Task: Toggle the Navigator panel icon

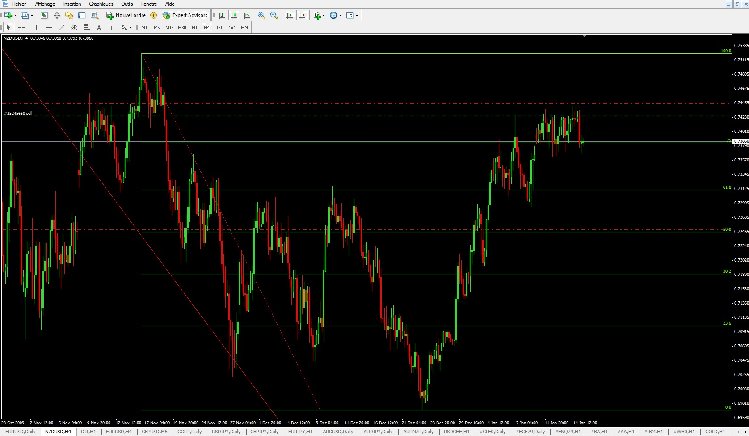Action: (69, 15)
